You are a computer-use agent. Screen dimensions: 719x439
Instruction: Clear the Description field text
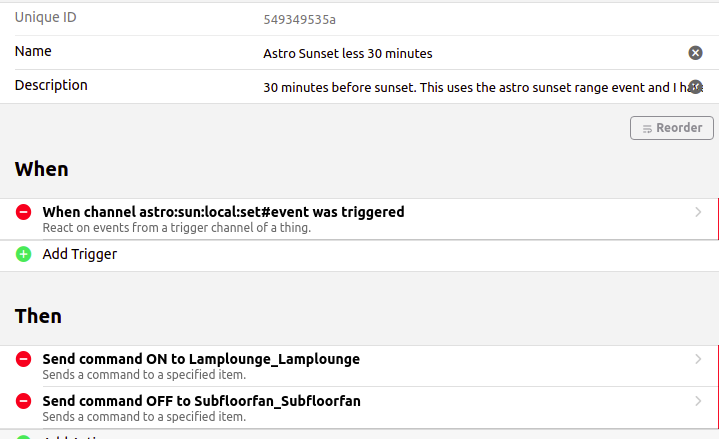[695, 87]
